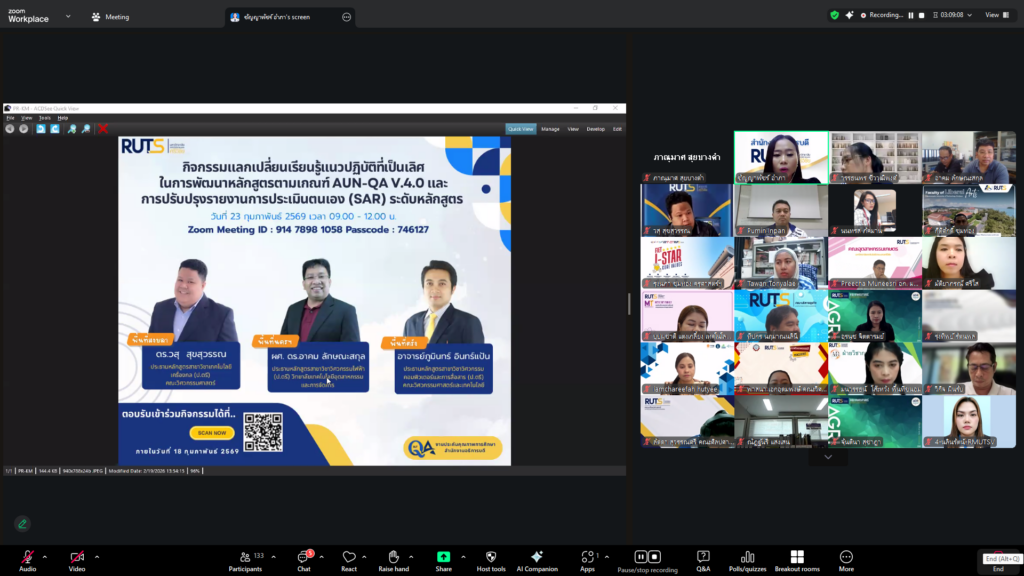Turn on the camera with Video button
Viewport: 1024px width, 576px height.
click(77, 558)
